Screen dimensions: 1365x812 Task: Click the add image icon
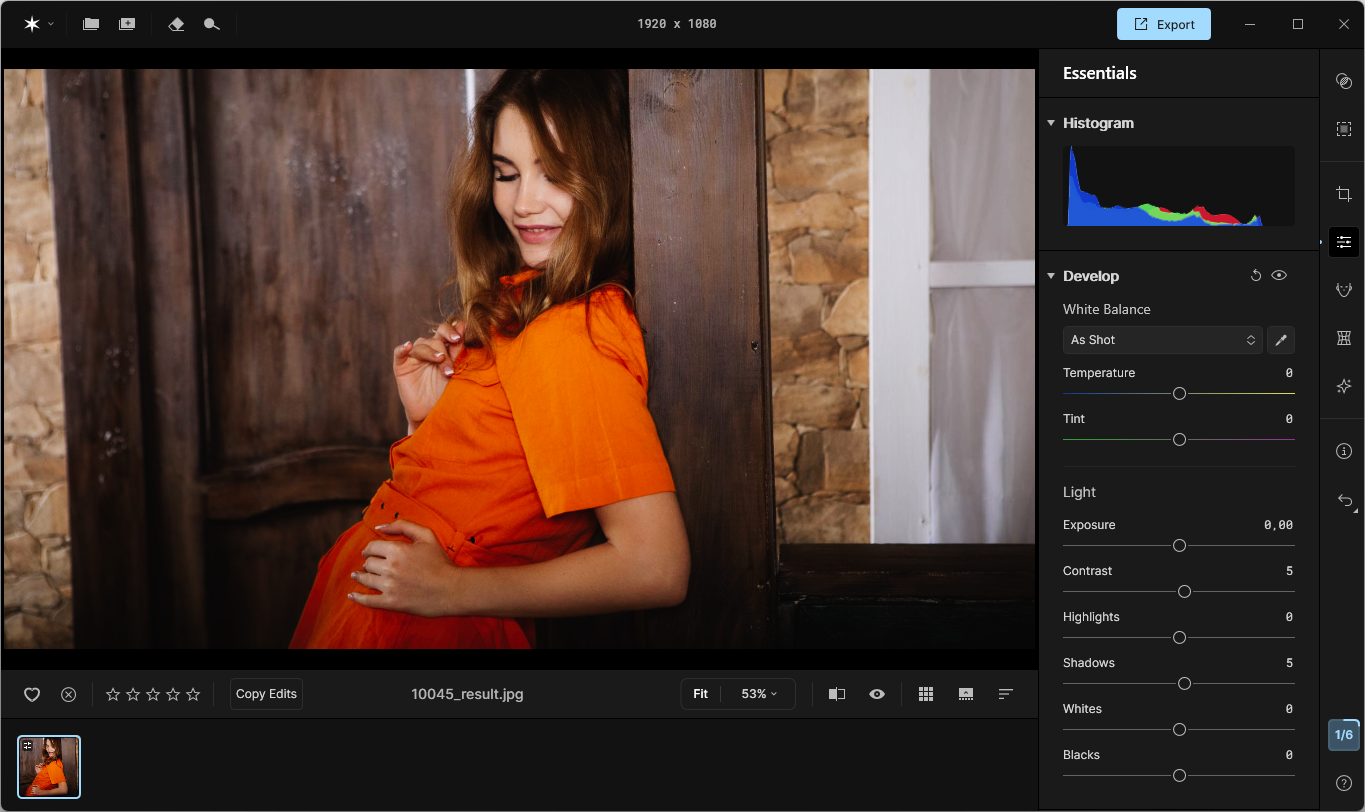[x=127, y=24]
